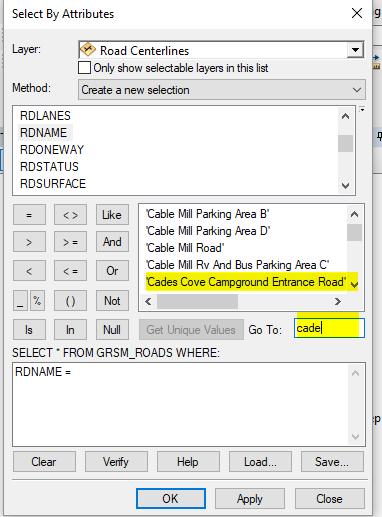Click the Is operator button
Screen dimensions: 382x517
click(29, 330)
